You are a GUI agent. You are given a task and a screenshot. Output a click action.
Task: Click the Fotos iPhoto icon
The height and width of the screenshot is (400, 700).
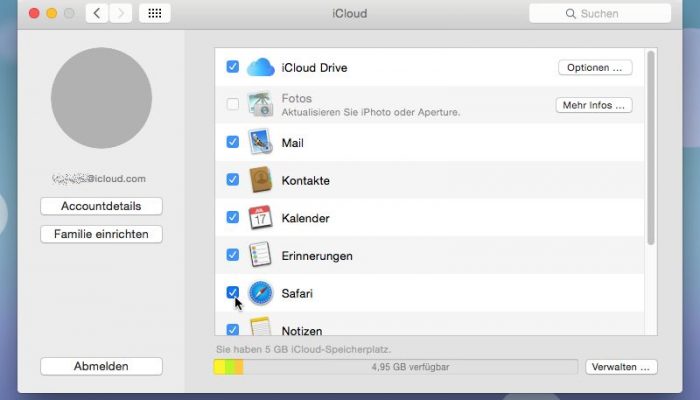coord(261,104)
